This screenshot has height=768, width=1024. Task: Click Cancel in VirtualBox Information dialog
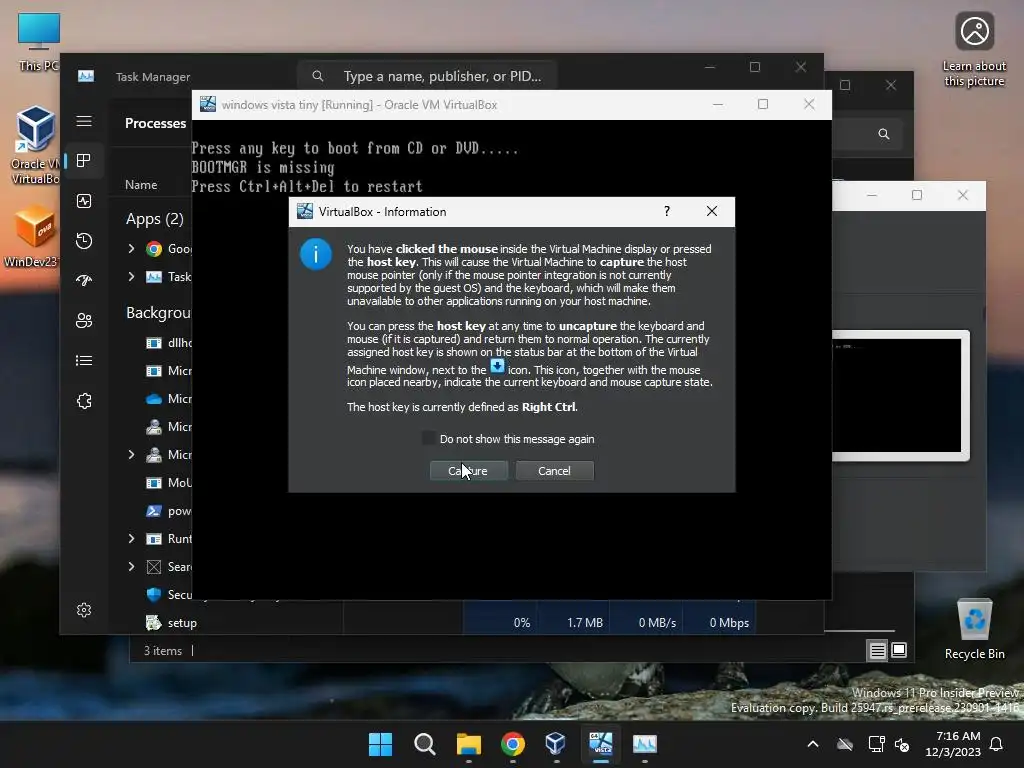point(554,471)
